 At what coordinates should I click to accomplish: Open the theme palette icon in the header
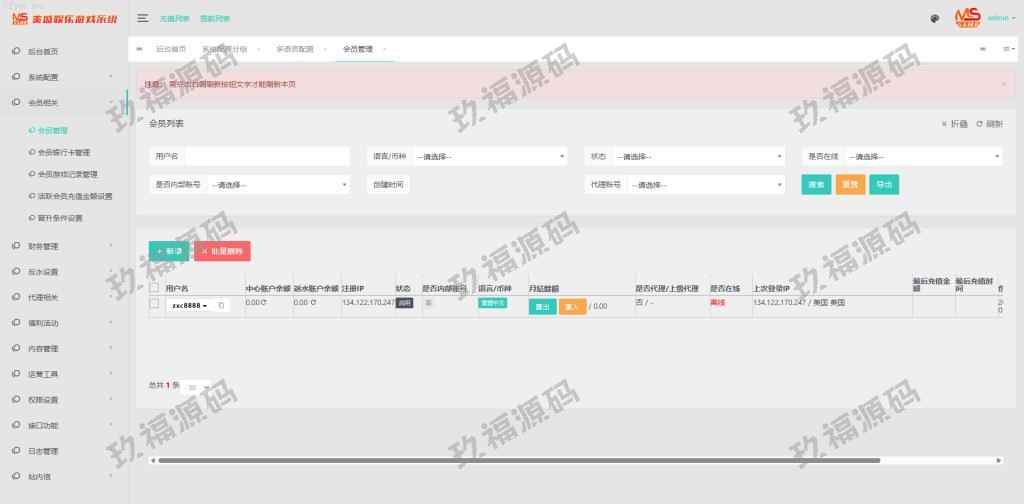(934, 18)
